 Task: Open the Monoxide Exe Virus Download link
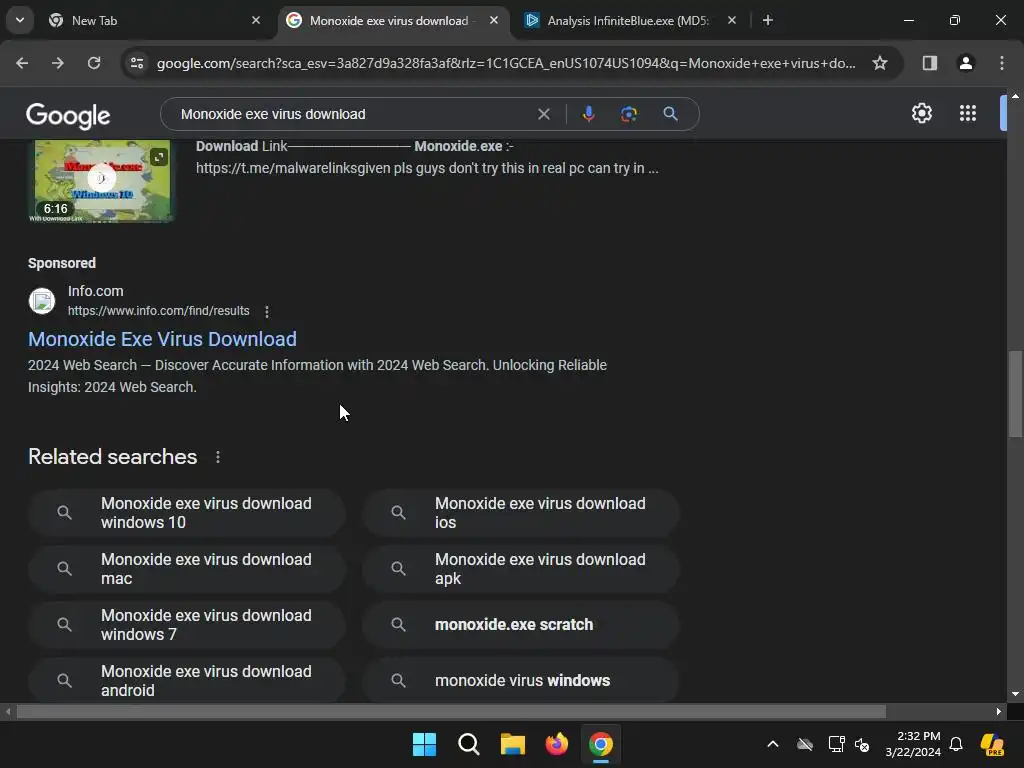[162, 339]
